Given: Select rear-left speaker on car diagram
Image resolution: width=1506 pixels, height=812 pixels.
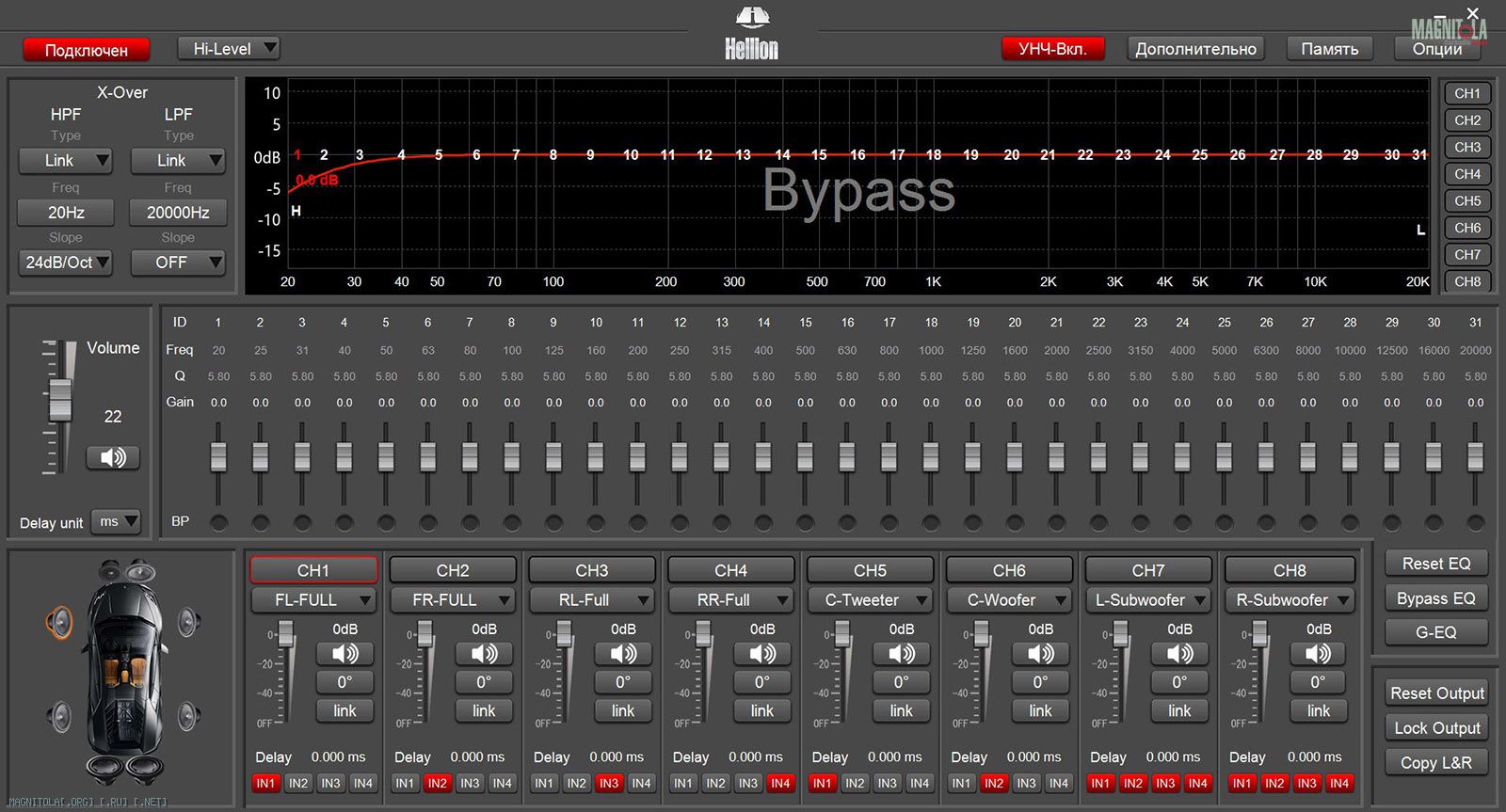Looking at the screenshot, I should point(60,718).
